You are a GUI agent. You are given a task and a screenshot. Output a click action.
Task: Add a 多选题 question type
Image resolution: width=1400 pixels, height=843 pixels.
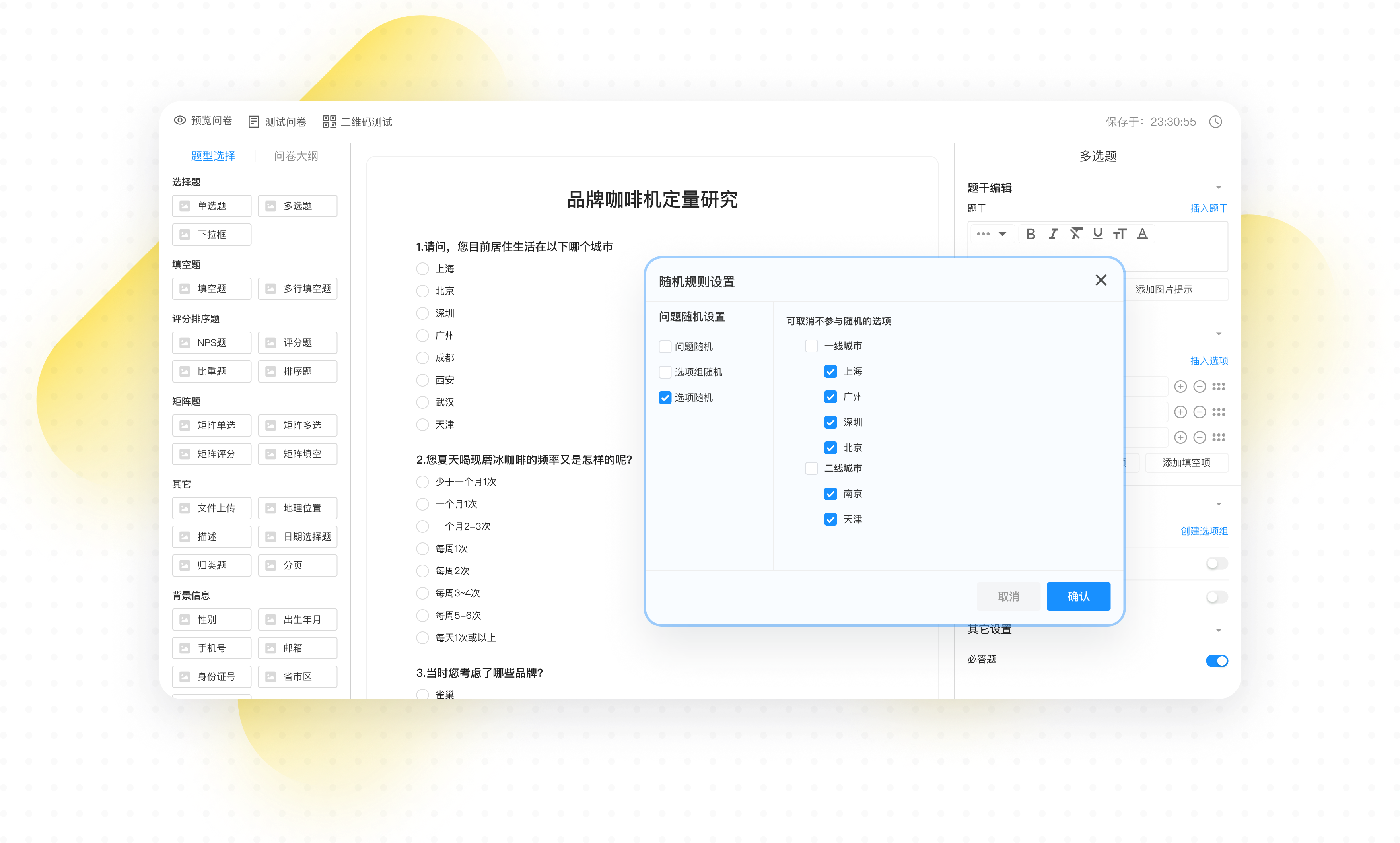click(x=297, y=206)
